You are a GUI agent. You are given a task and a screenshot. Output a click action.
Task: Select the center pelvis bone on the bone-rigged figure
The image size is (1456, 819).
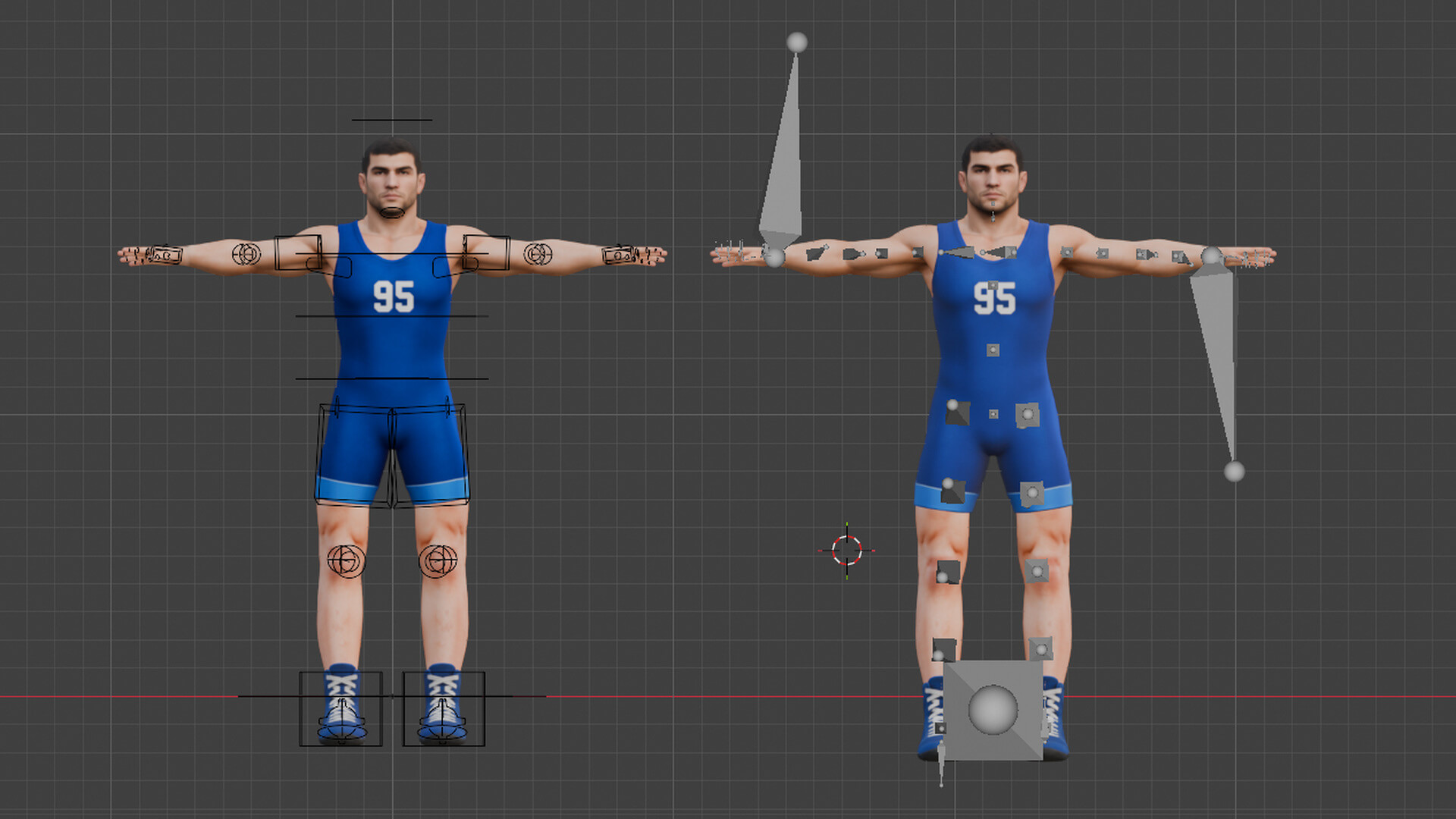point(993,414)
